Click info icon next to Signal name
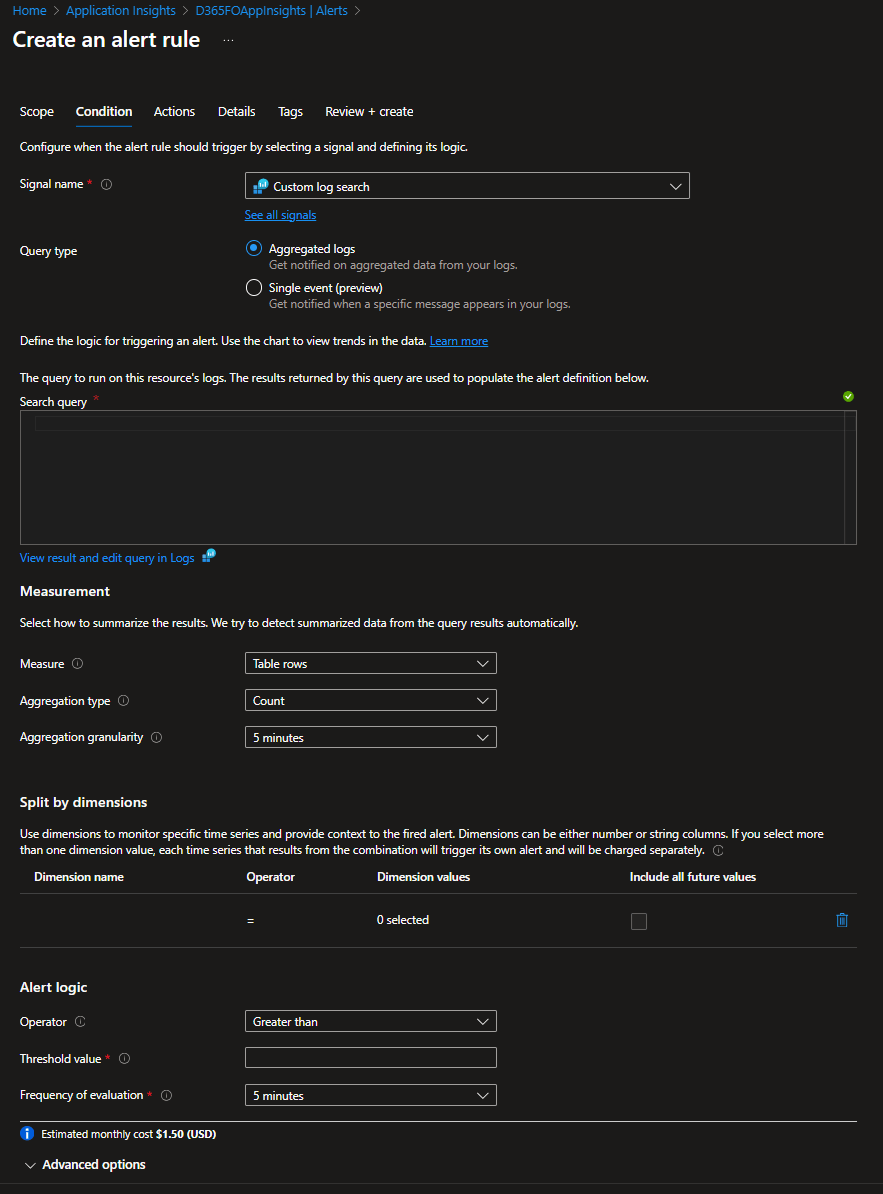Screen dimensions: 883x1194 (x=107, y=185)
